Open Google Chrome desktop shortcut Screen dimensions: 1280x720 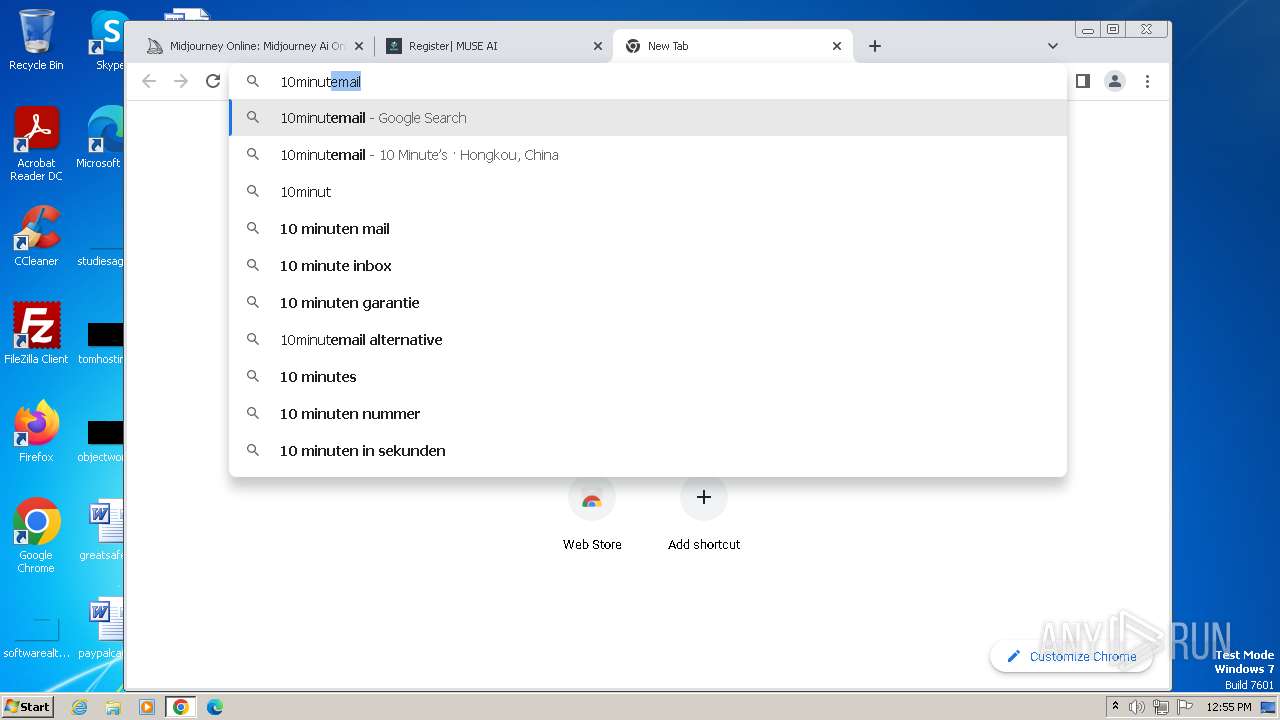[x=36, y=536]
